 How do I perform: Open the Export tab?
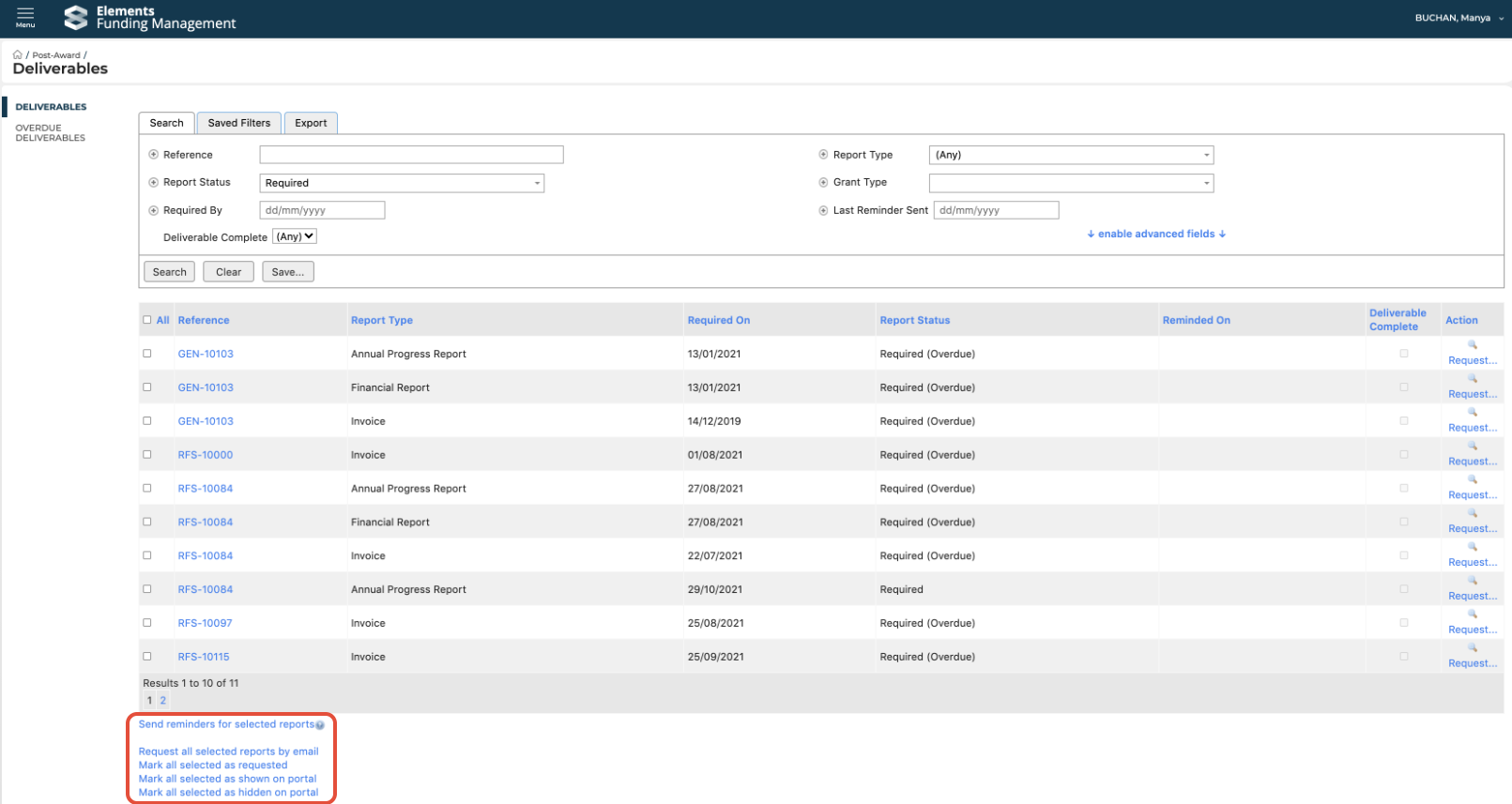point(311,123)
